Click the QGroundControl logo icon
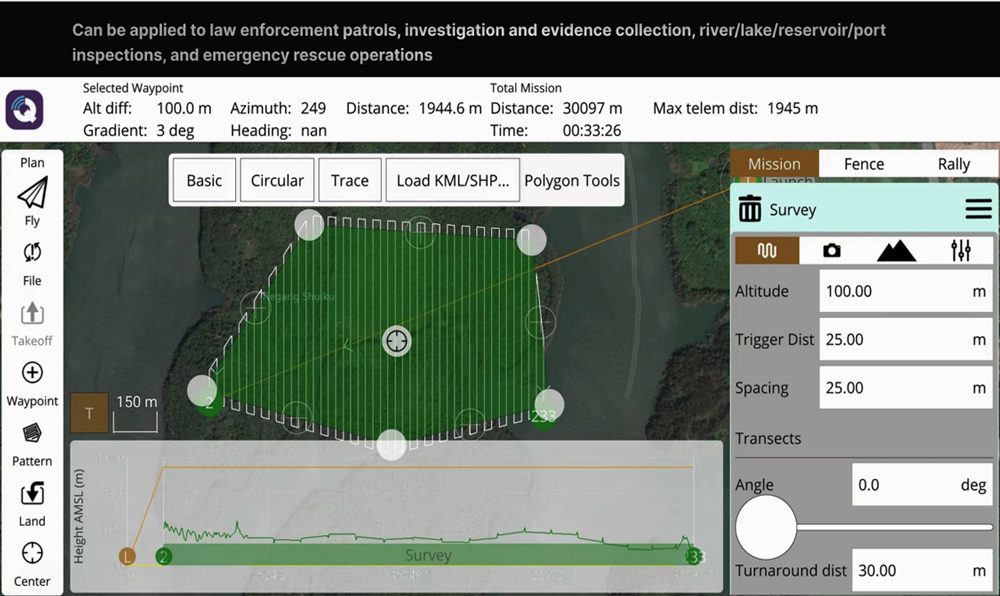This screenshot has height=596, width=1000. pos(24,110)
